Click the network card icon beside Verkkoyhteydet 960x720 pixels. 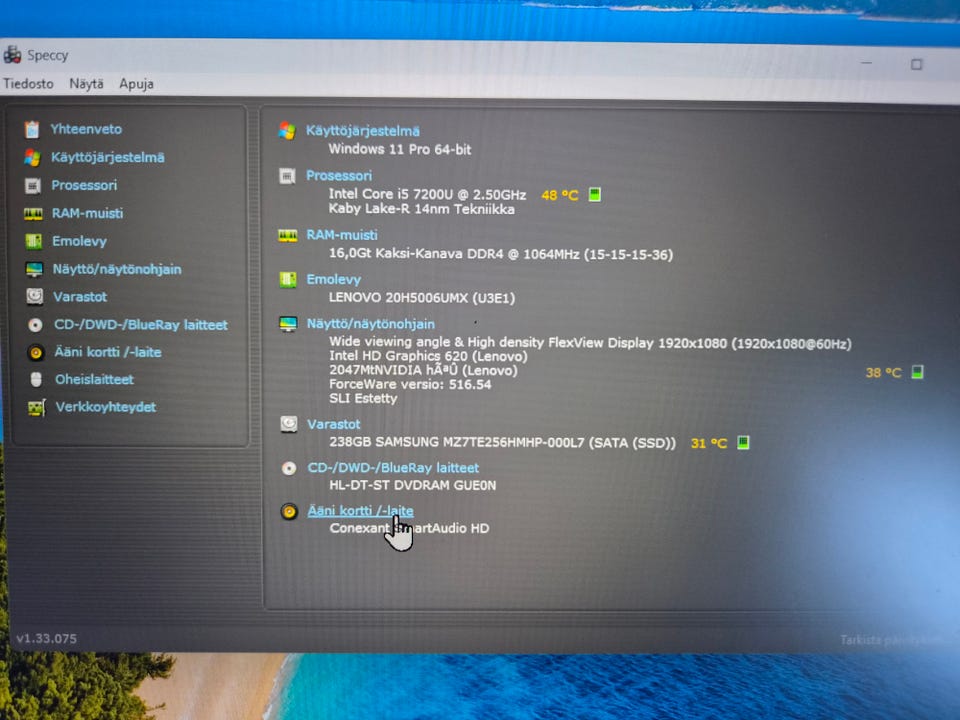37,408
